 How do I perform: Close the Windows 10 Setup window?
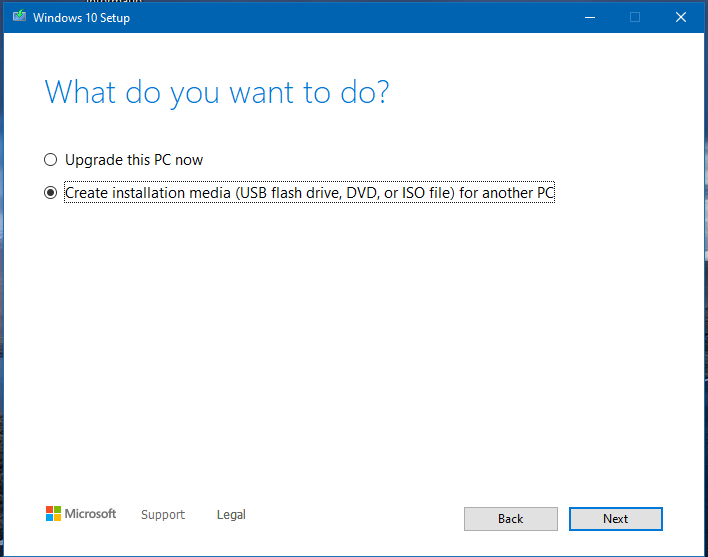pyautogui.click(x=681, y=17)
